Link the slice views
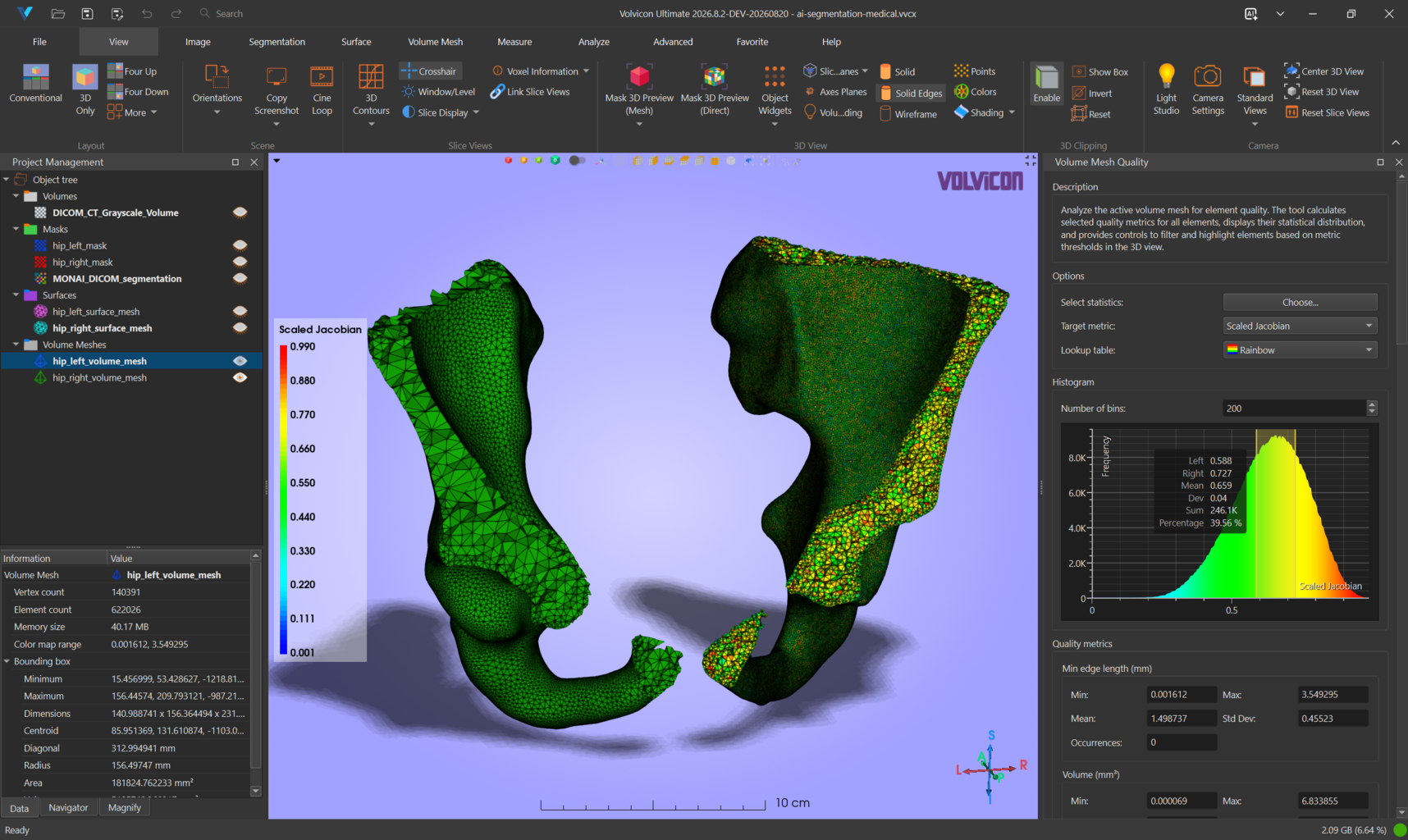The image size is (1408, 840). (530, 92)
